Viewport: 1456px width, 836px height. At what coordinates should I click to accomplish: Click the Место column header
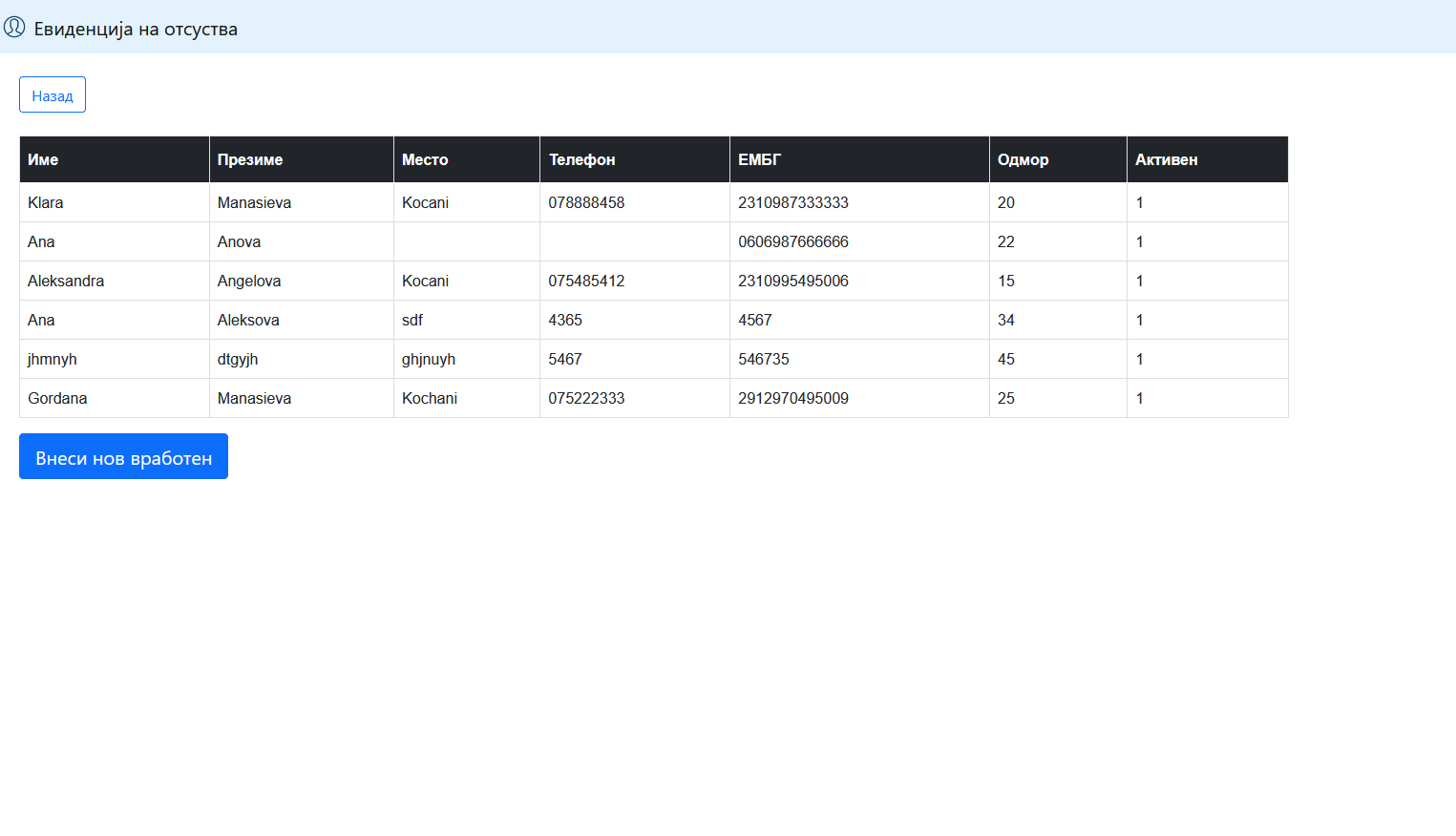(x=425, y=160)
